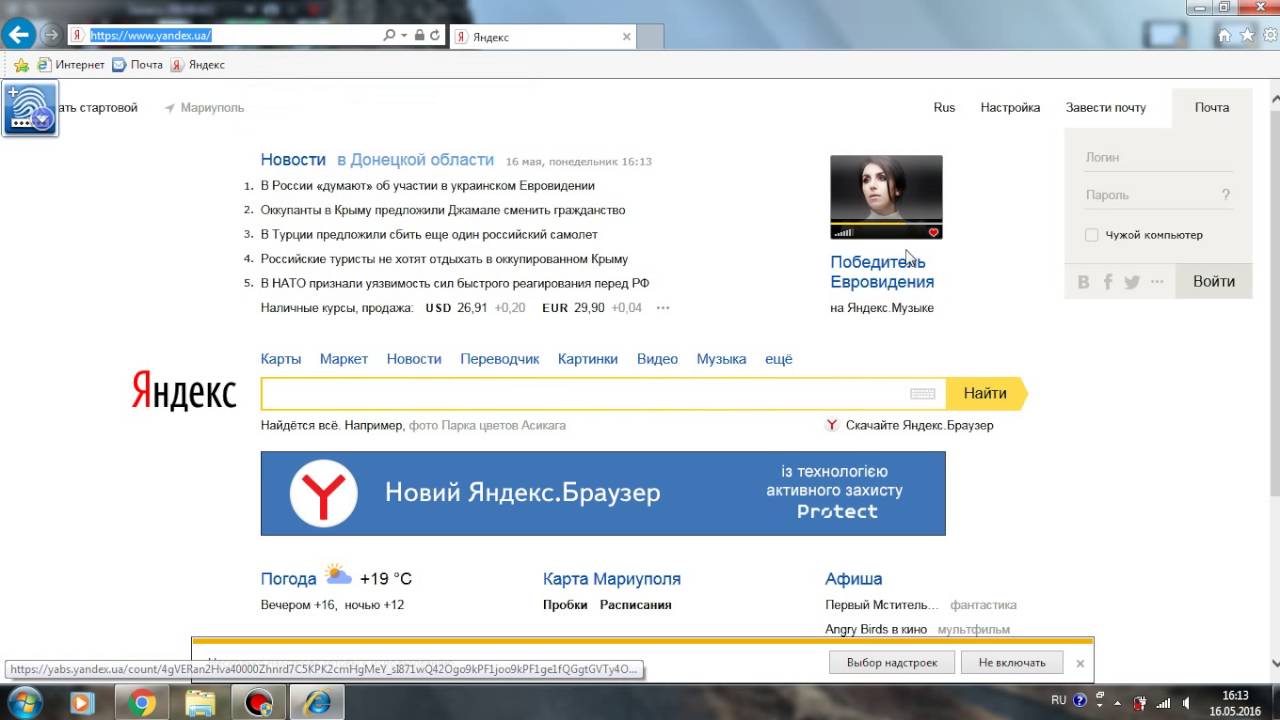Viewport: 1280px width, 720px height.
Task: Open Настройка in the top menu
Action: point(1010,107)
